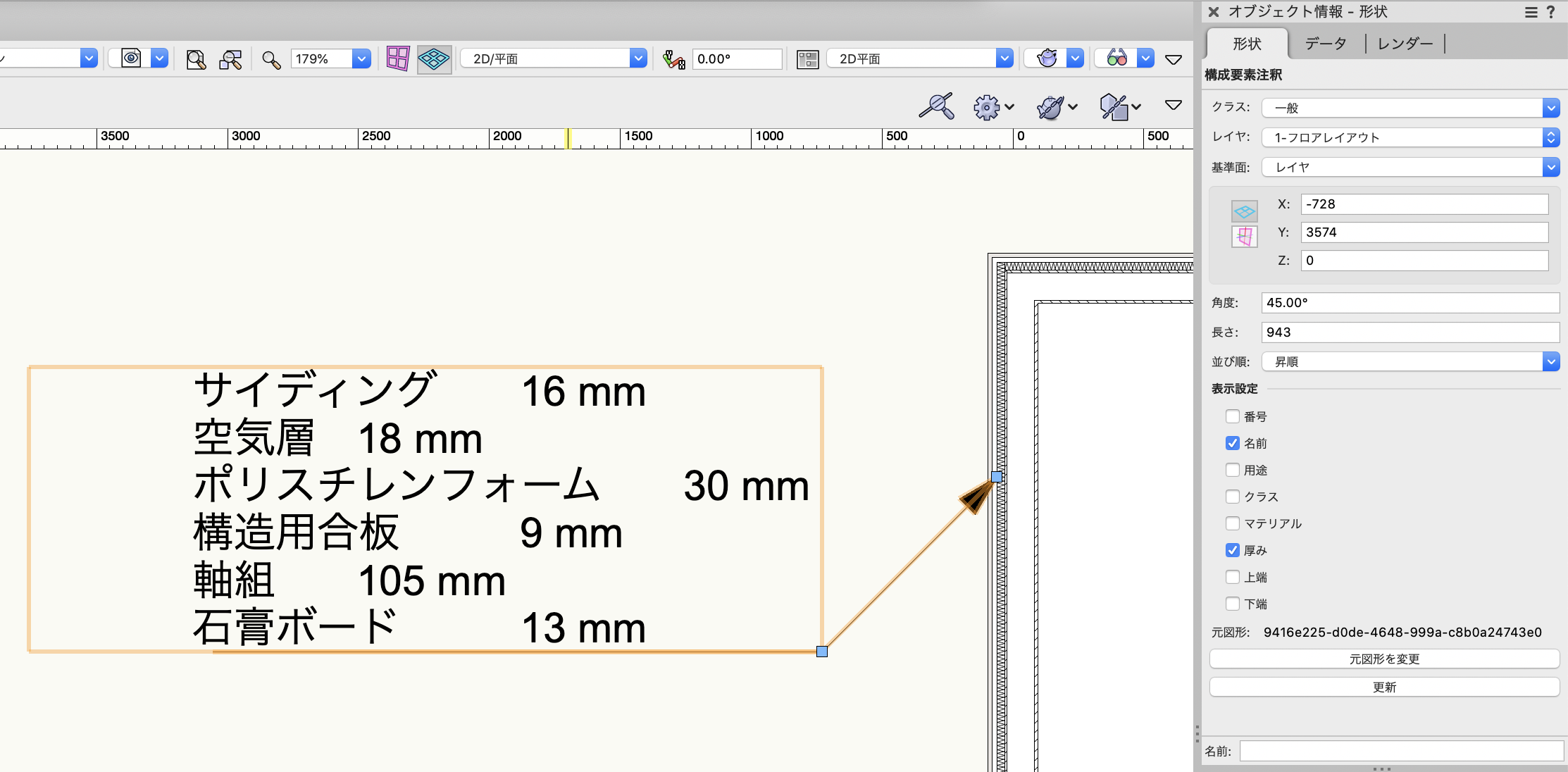
Task: Enable the 上端 checkbox
Action: point(1233,577)
